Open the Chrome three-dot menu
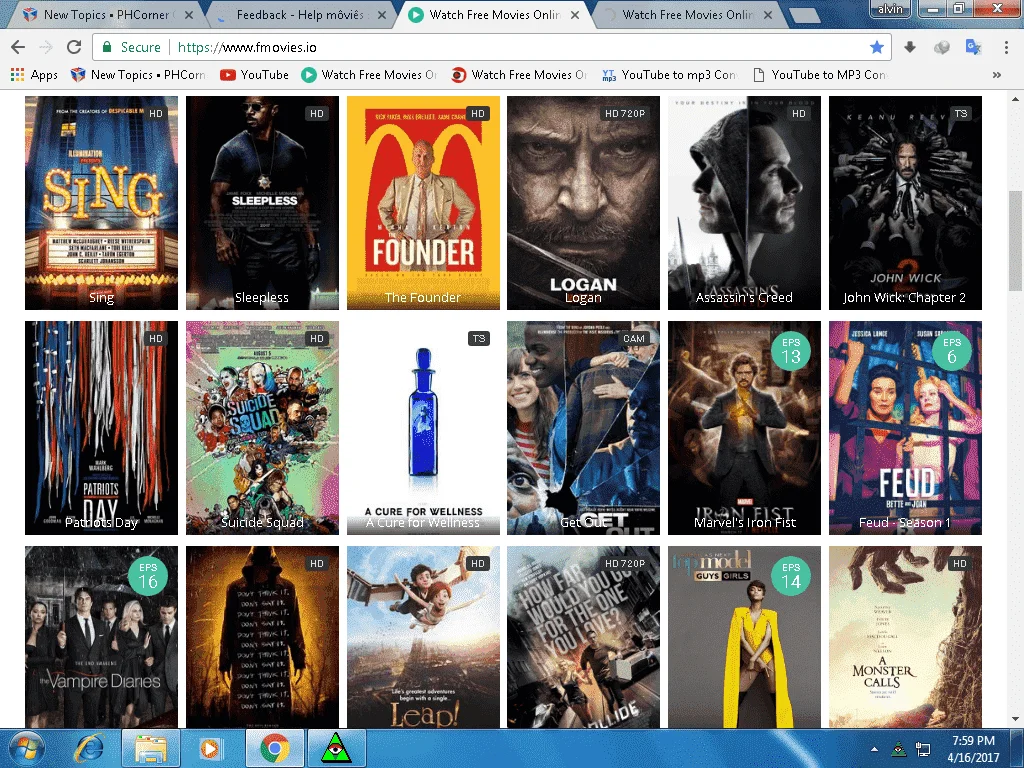 pos(1006,47)
